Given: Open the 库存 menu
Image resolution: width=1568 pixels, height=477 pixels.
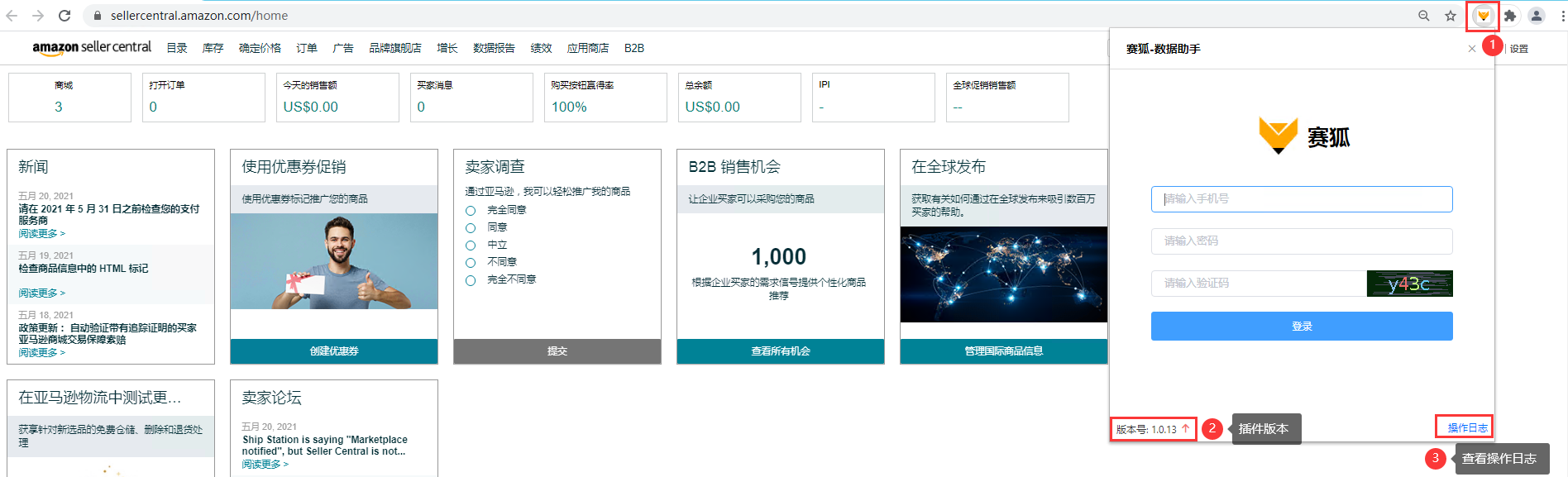Looking at the screenshot, I should tap(213, 48).
